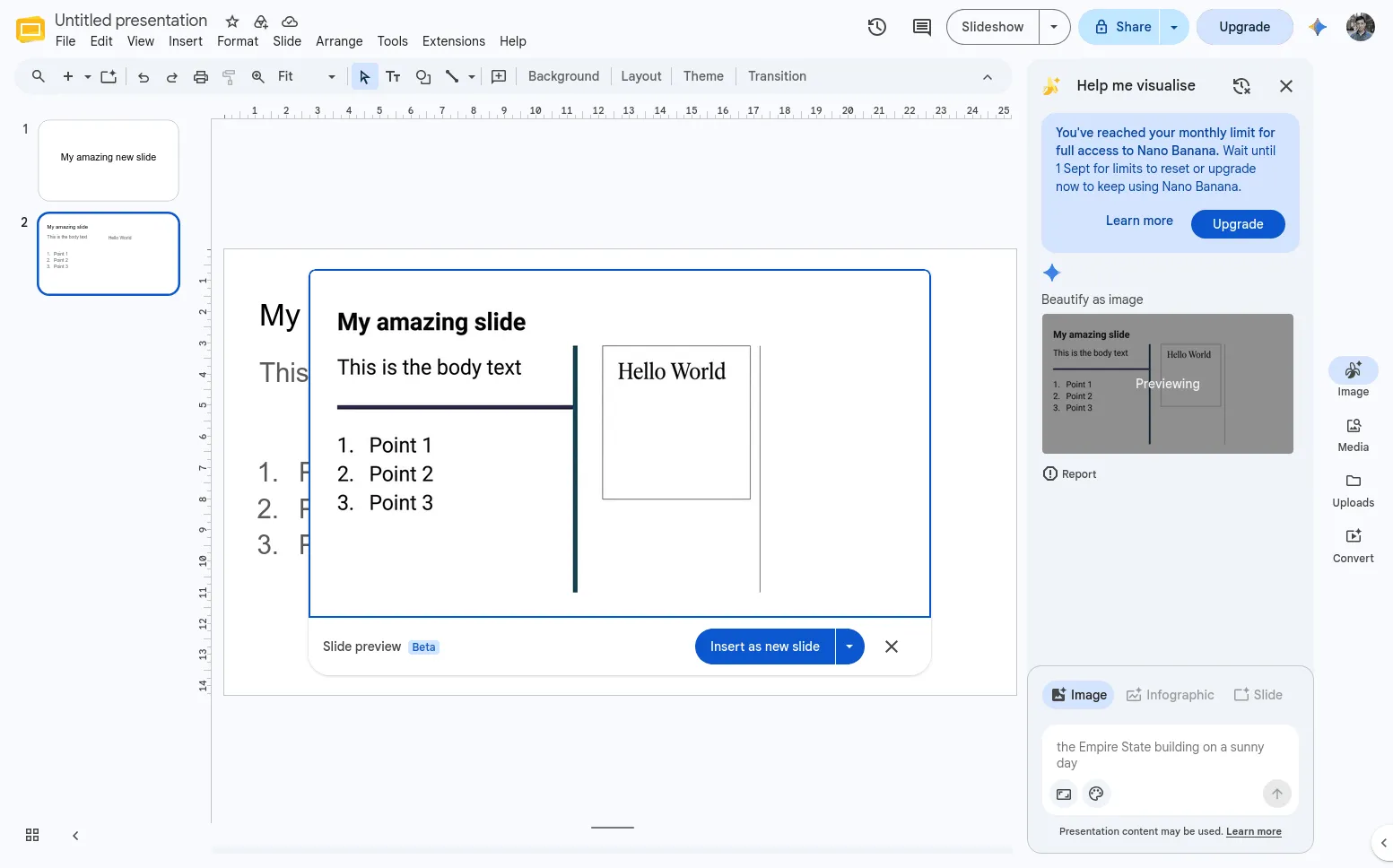The image size is (1393, 868).
Task: Open the comments icon
Action: (x=922, y=27)
